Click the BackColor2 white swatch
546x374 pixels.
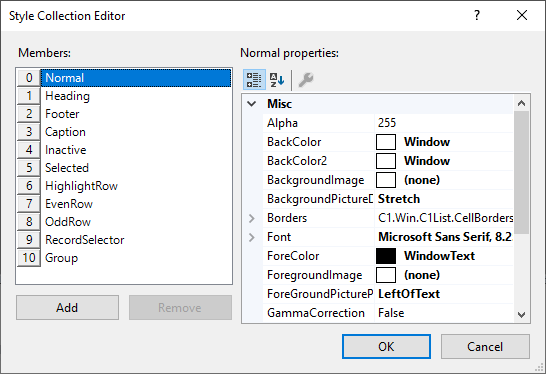(x=386, y=161)
